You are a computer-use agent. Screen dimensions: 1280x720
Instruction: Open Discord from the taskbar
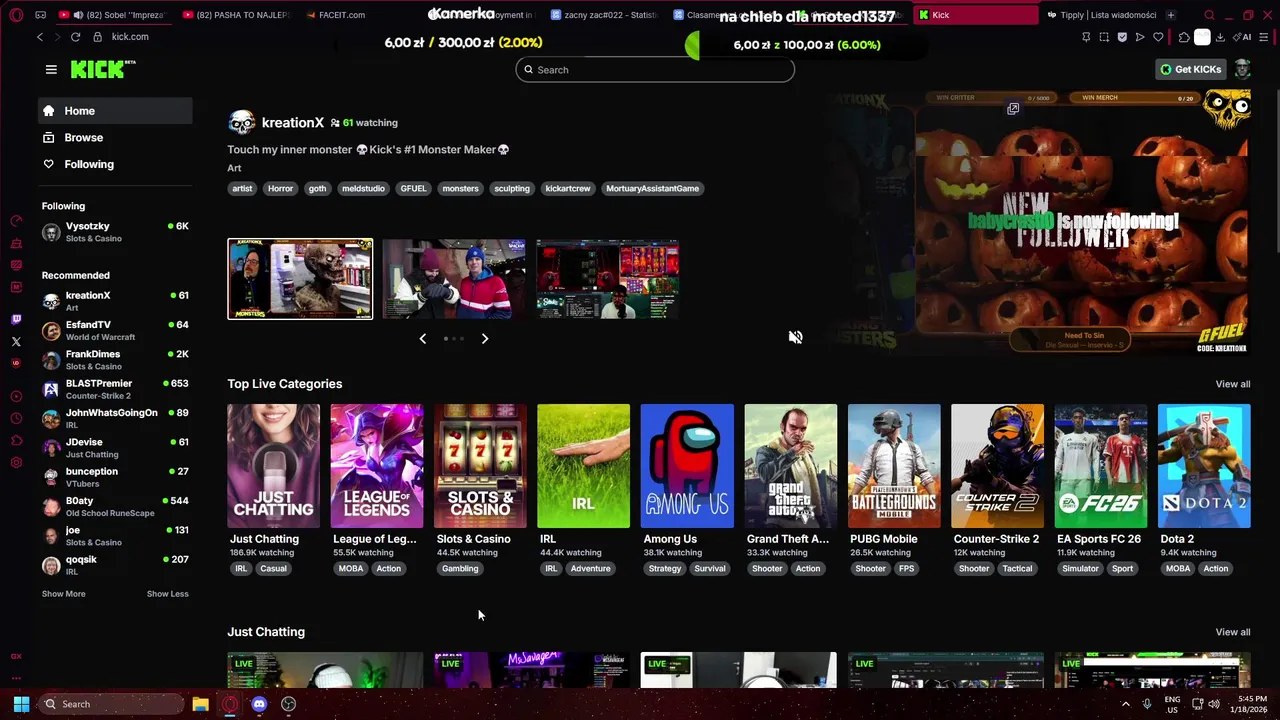259,704
